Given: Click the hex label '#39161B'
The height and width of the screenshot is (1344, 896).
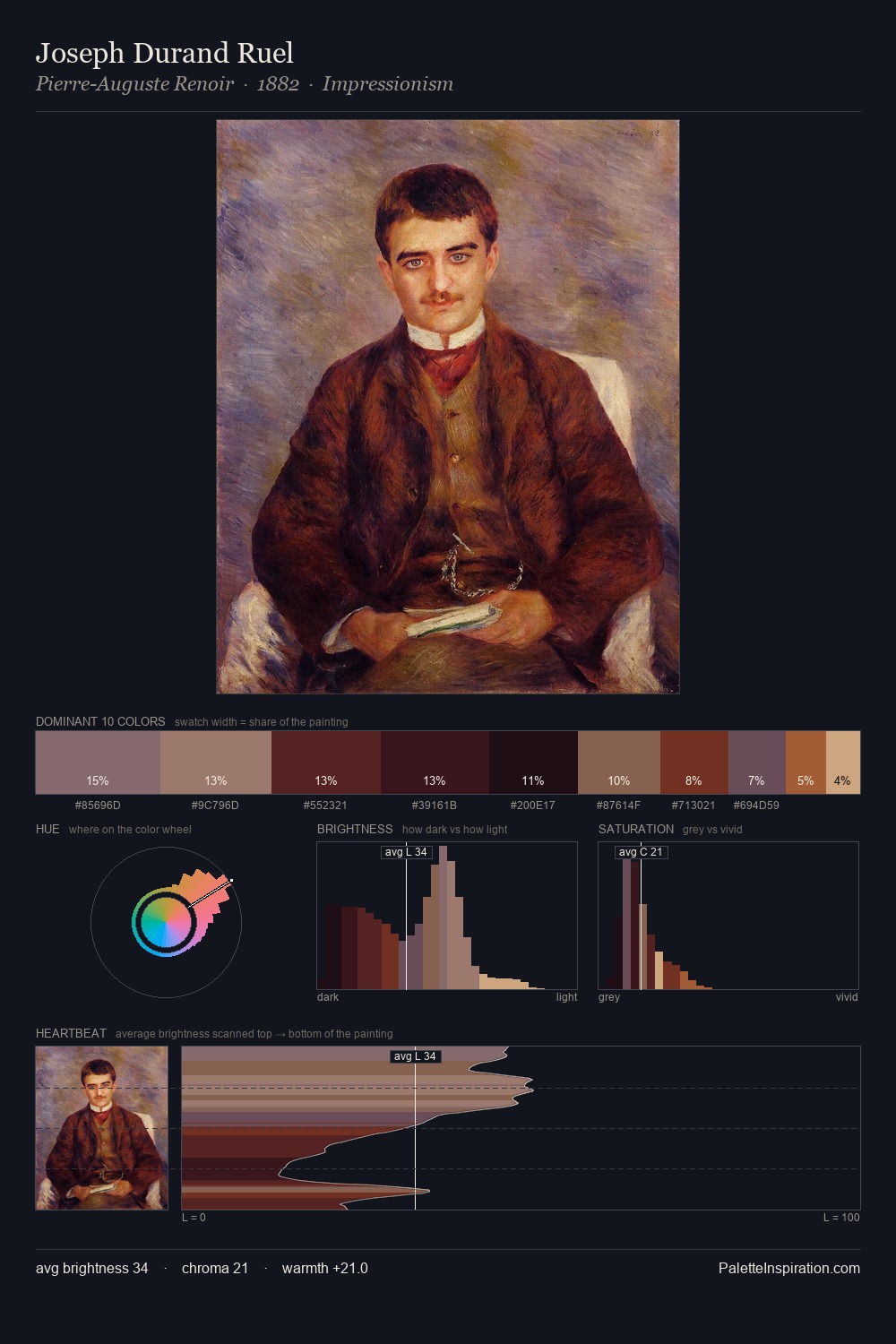Looking at the screenshot, I should (x=435, y=806).
